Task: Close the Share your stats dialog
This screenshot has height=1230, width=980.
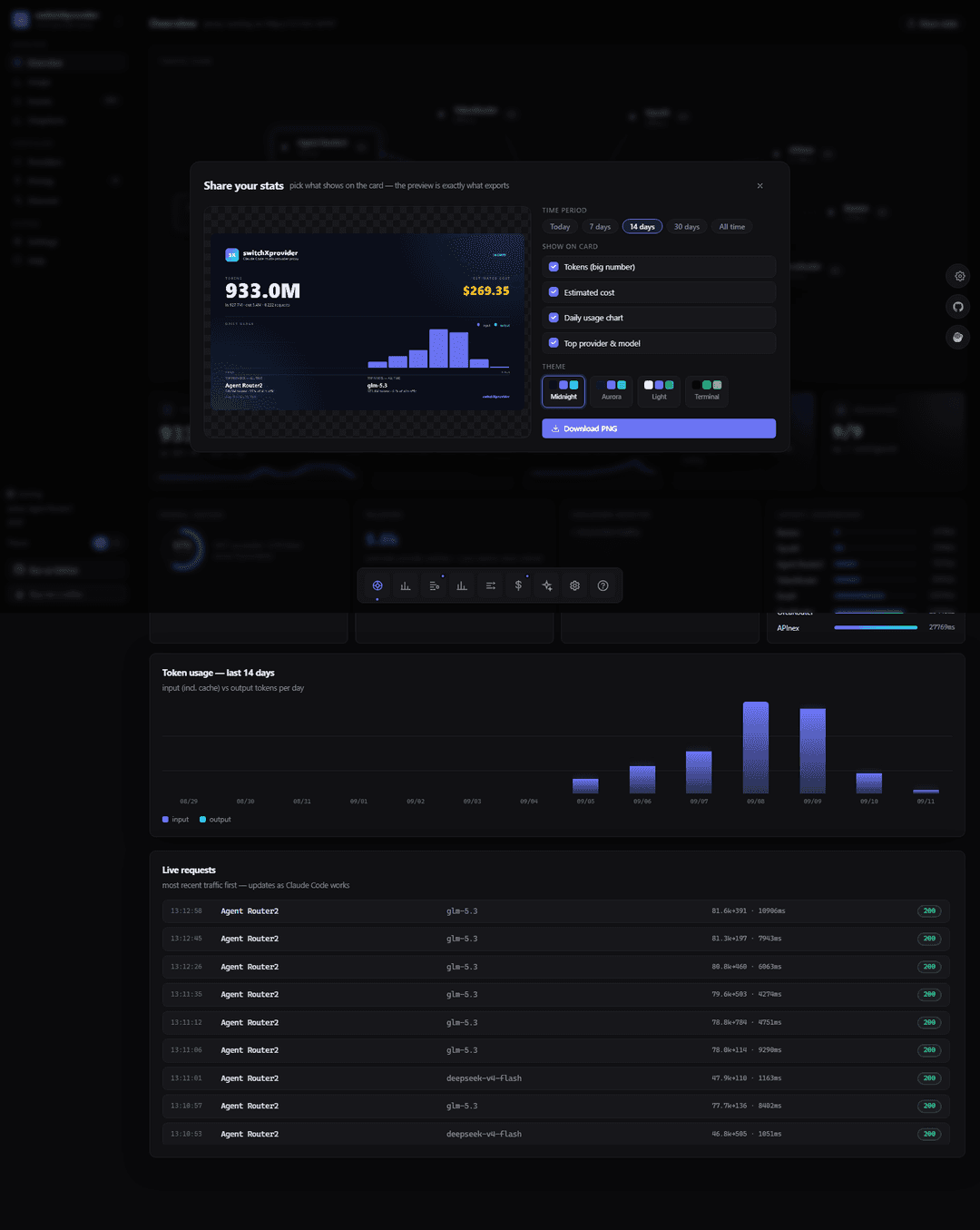Action: (x=759, y=186)
